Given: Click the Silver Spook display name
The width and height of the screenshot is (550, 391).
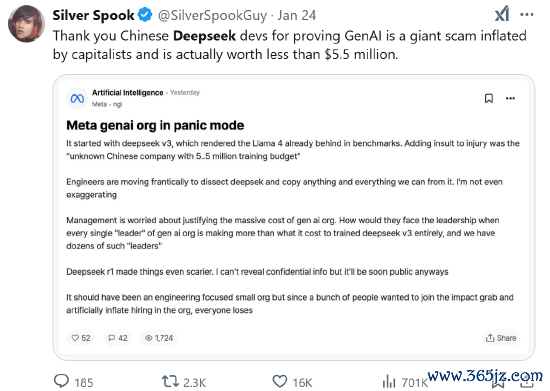Looking at the screenshot, I should point(93,15).
